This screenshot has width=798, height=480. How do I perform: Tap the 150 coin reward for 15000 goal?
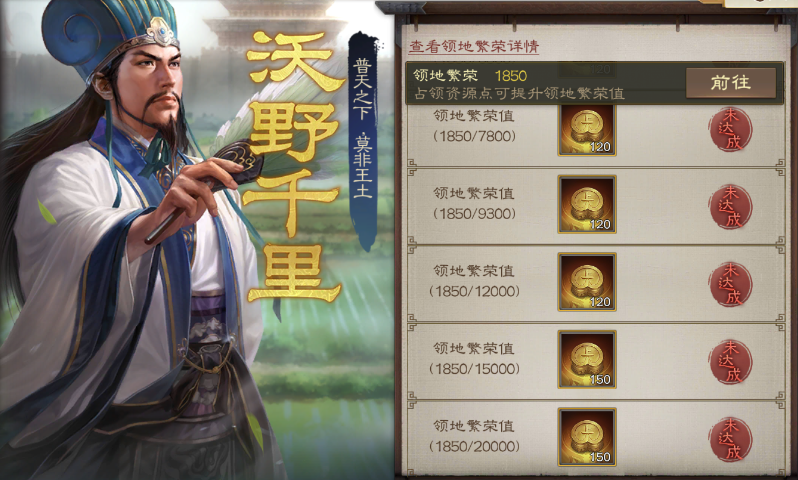(587, 359)
